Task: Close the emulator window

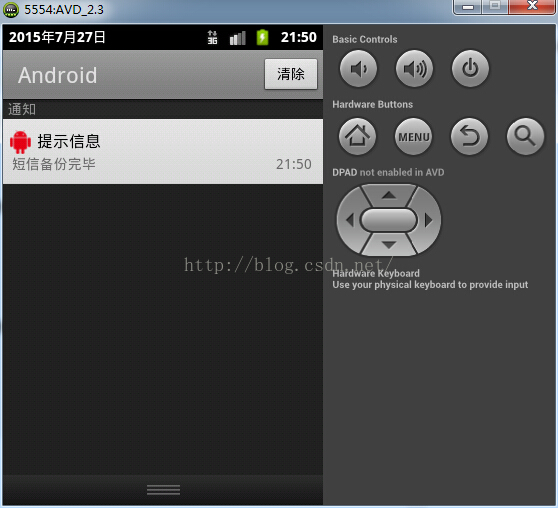Action: coord(531,7)
